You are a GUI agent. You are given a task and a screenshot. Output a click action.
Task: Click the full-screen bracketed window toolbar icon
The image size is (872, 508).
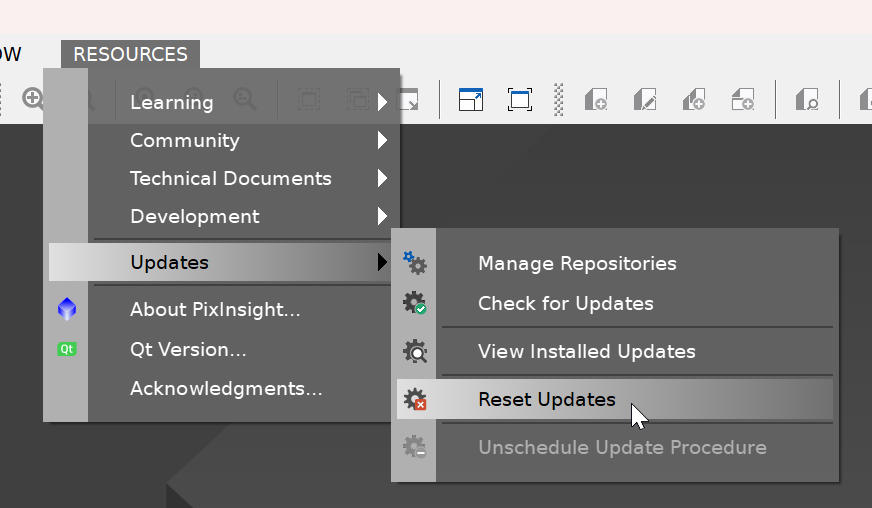tap(519, 100)
